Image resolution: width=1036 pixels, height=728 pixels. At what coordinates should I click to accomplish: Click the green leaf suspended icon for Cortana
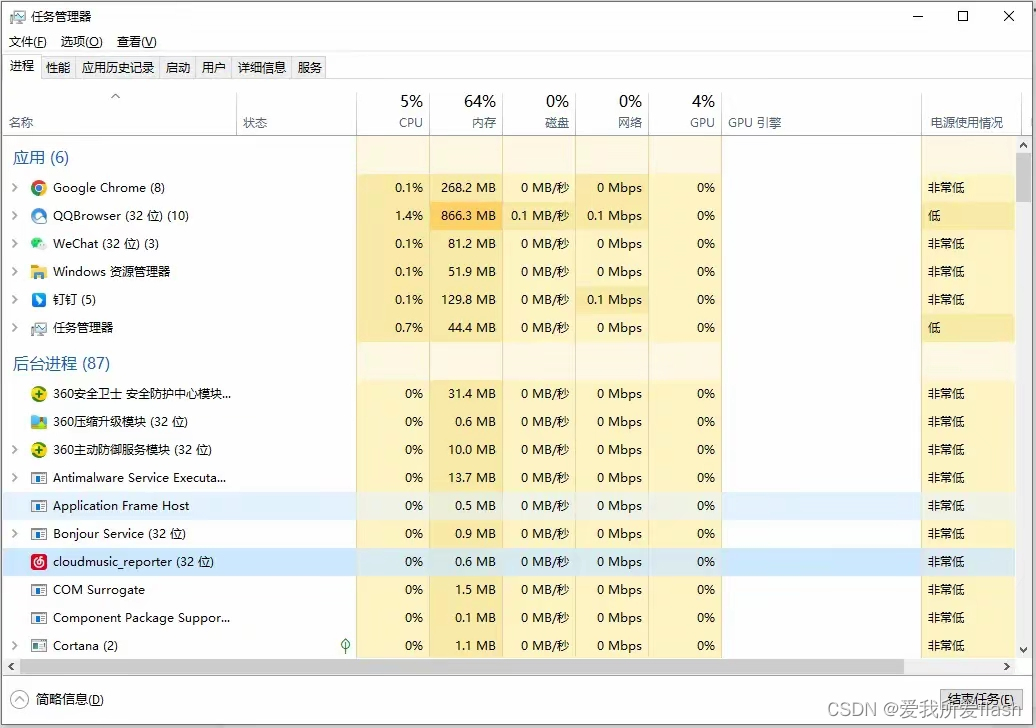345,645
